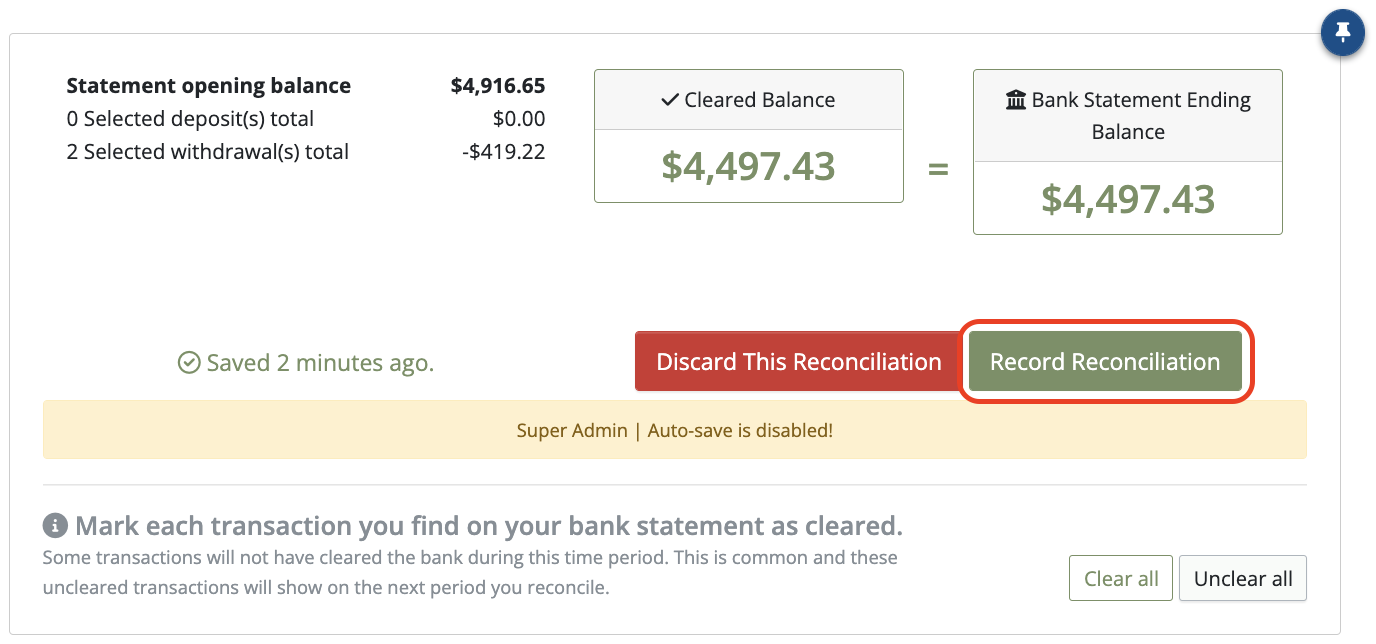Click Discard This Reconciliation button
Viewport: 1376px width, 644px height.
coord(799,362)
